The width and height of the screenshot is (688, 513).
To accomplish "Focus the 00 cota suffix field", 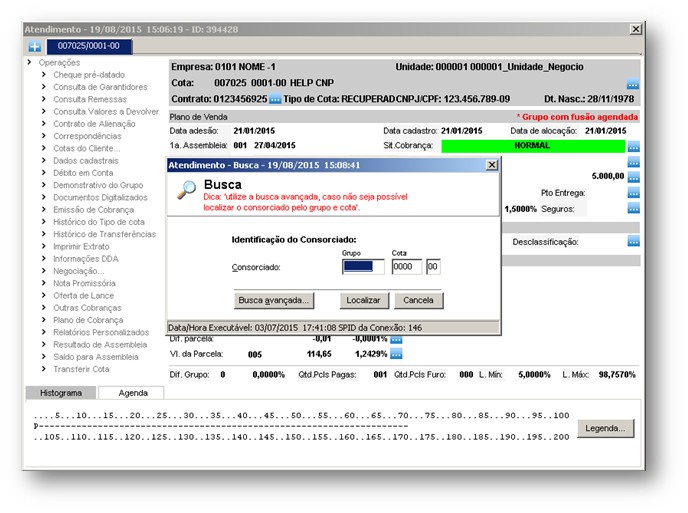I will (433, 267).
